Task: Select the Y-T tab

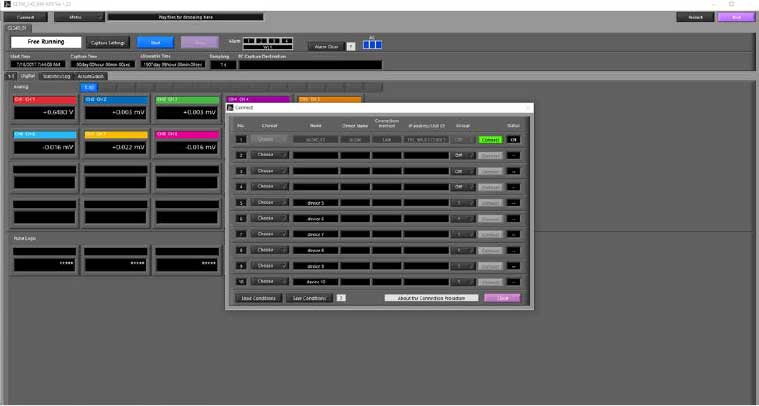Action: (11, 76)
